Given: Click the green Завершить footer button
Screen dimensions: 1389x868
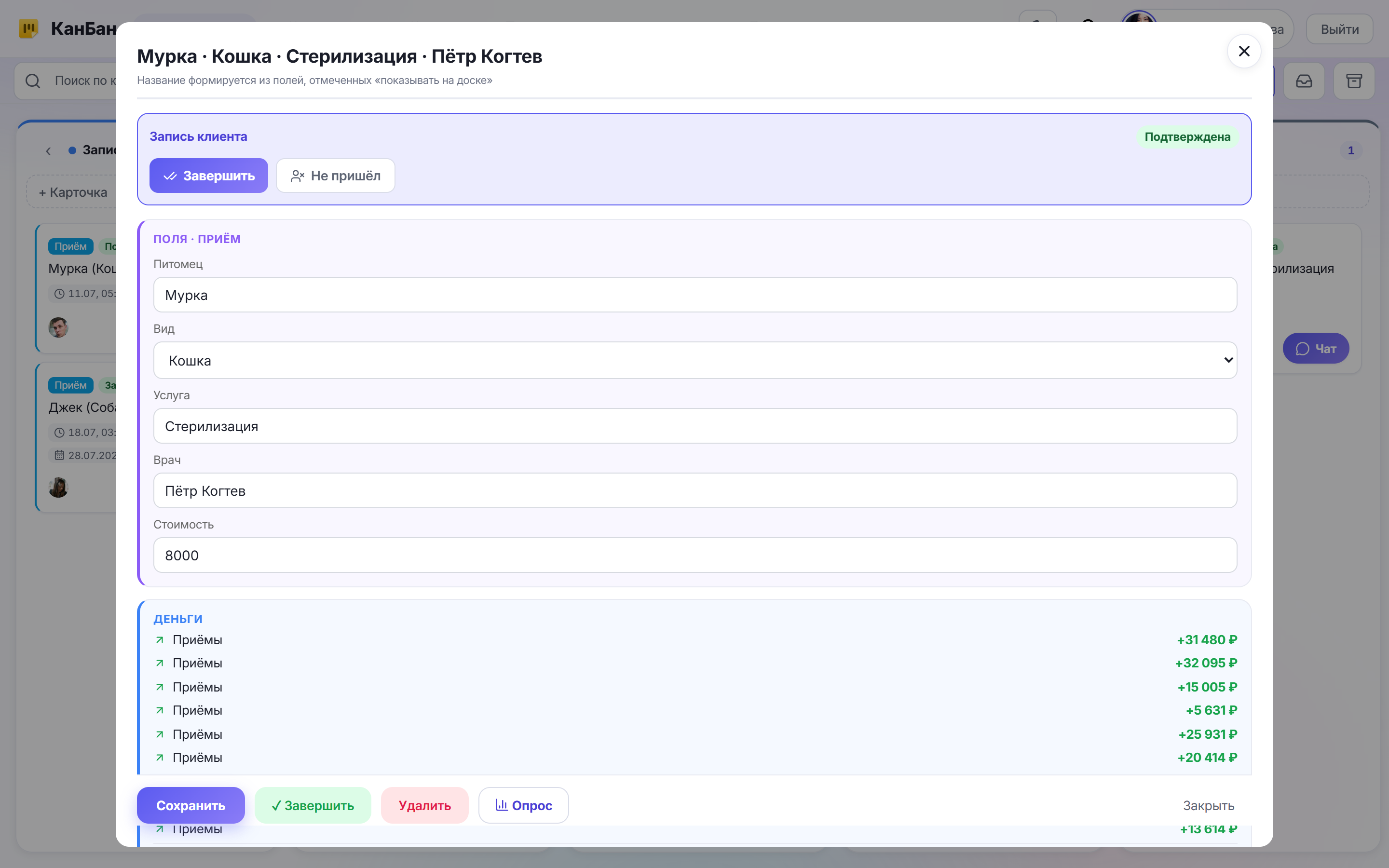Looking at the screenshot, I should click(x=313, y=805).
